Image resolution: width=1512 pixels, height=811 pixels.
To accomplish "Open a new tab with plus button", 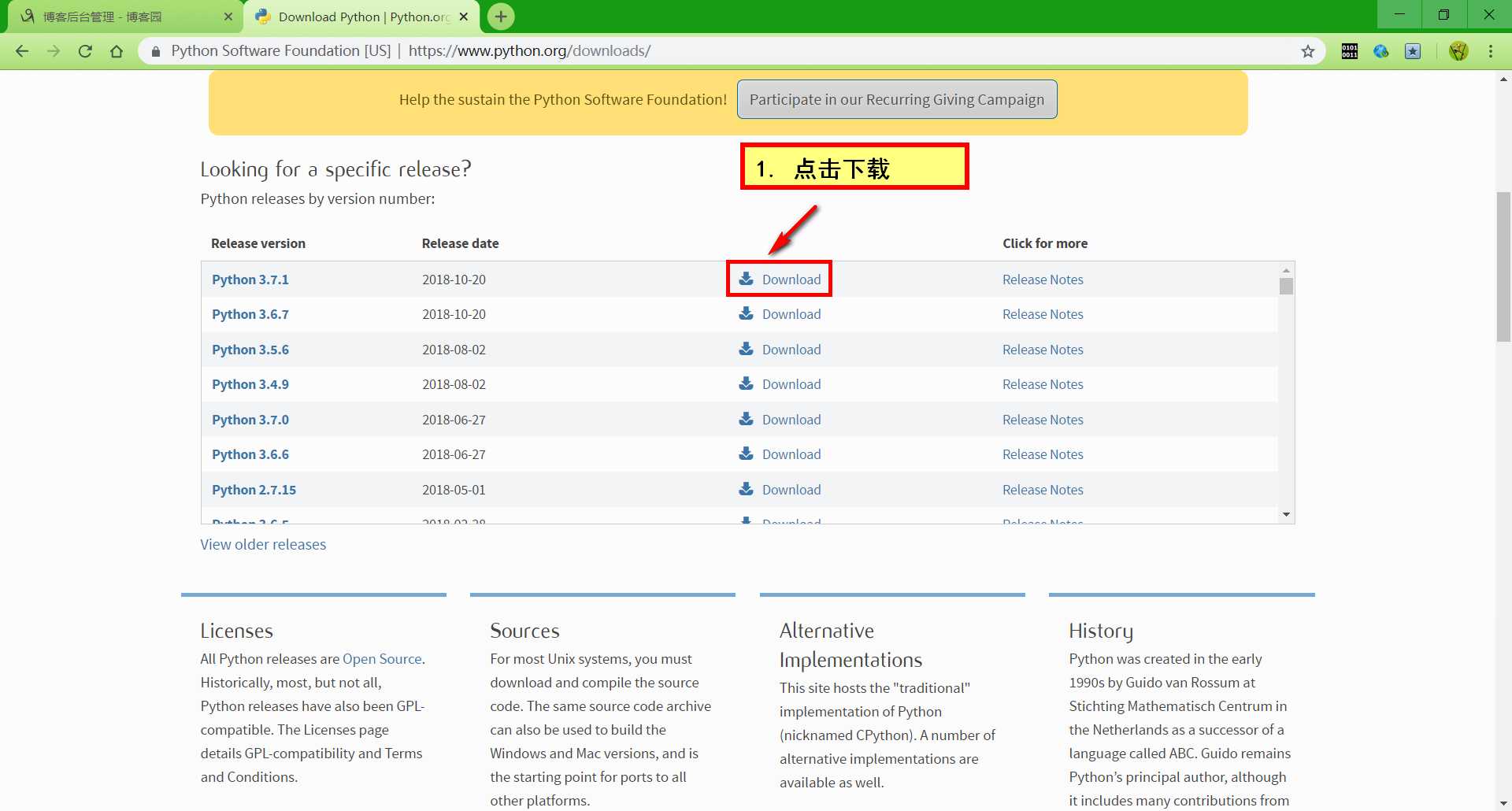I will pyautogui.click(x=501, y=17).
